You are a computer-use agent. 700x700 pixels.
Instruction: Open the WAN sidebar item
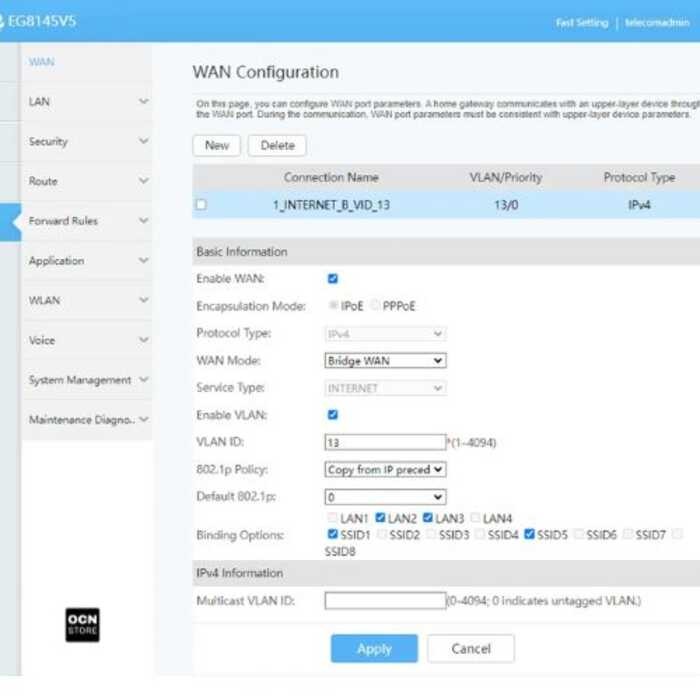pos(42,62)
